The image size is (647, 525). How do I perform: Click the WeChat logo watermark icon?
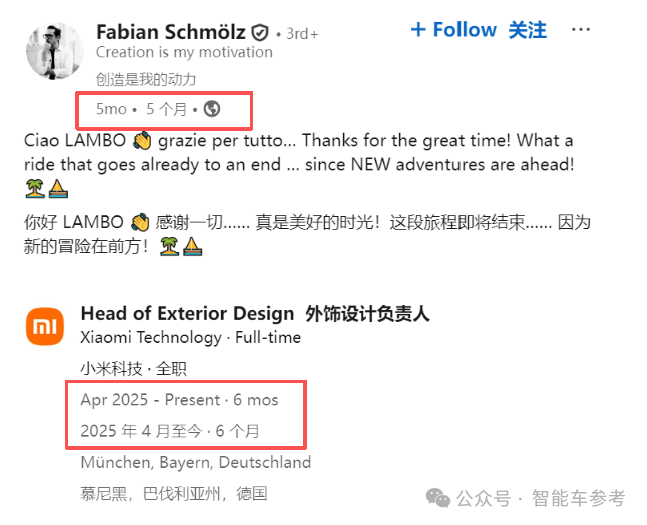(438, 498)
